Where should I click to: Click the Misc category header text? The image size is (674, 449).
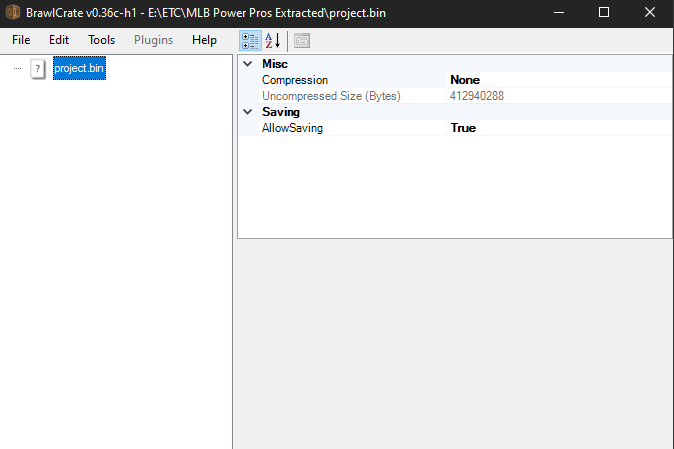[275, 64]
